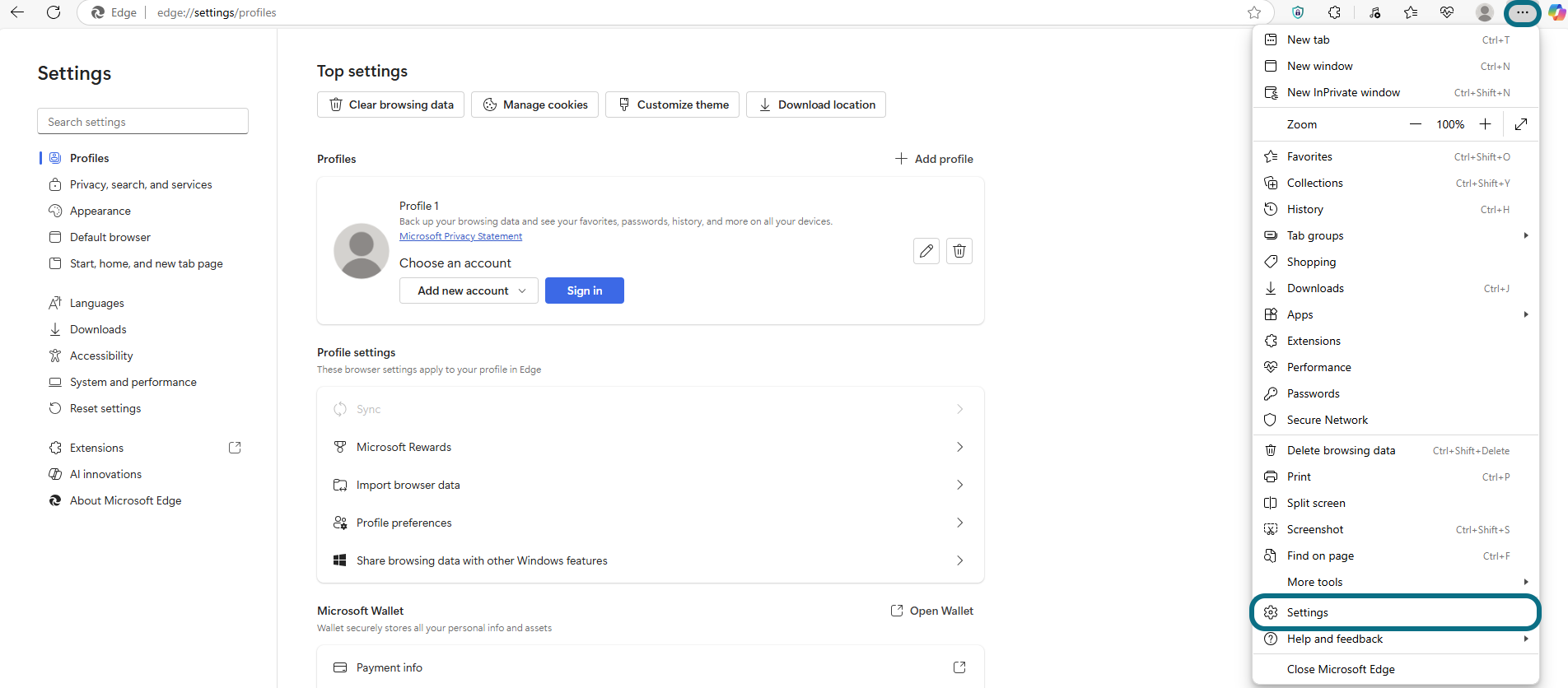Select Find on page
The width and height of the screenshot is (1568, 688).
click(1395, 556)
